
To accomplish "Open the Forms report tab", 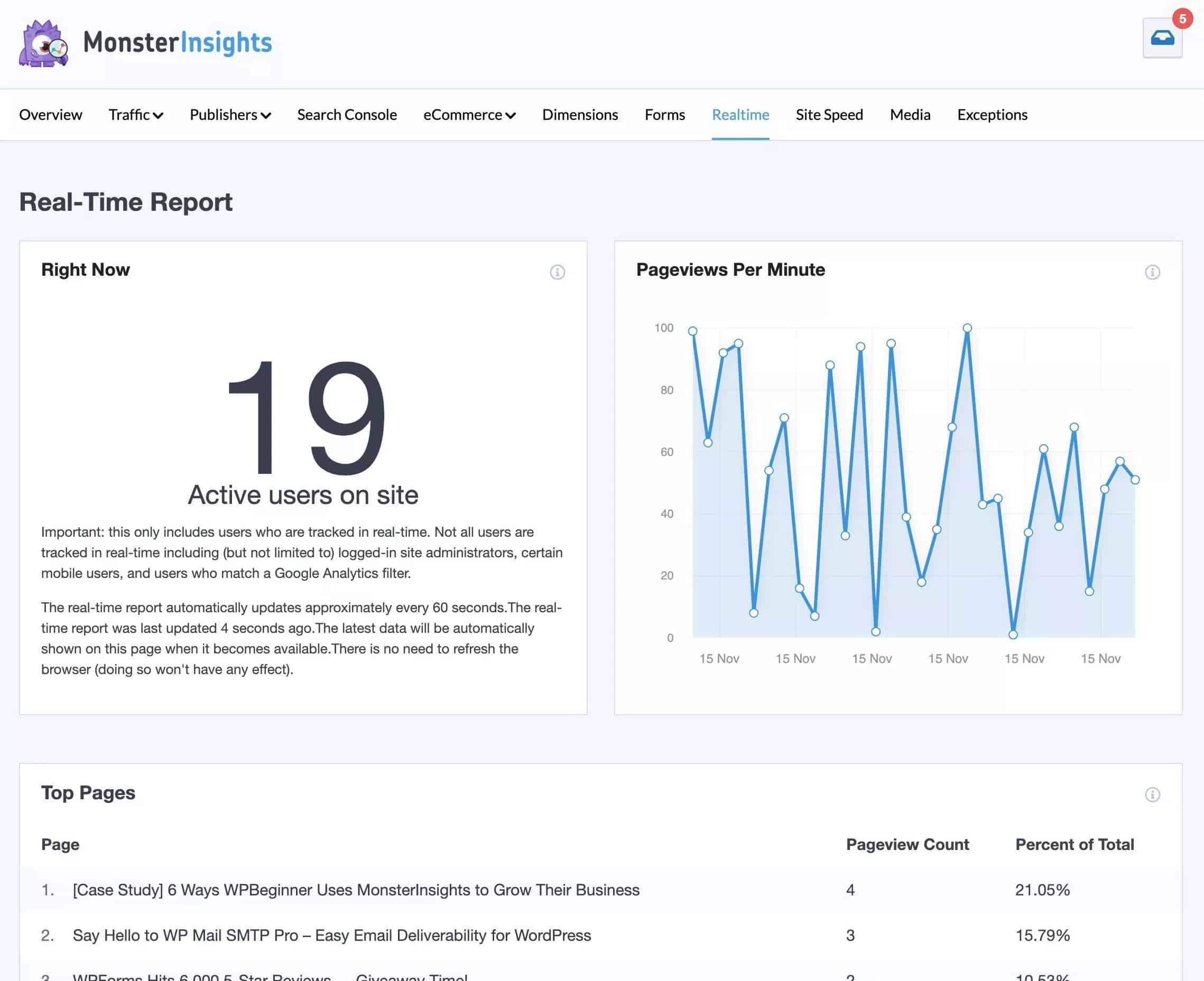I will coord(665,115).
